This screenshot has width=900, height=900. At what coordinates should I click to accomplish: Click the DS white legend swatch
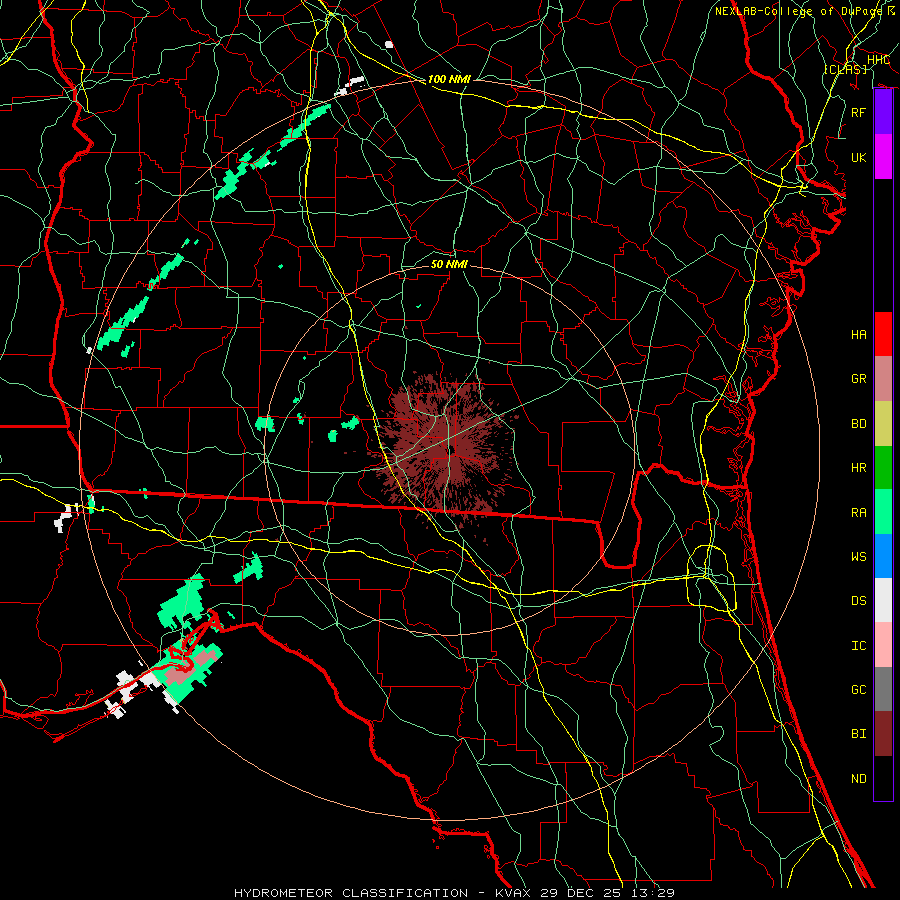[883, 600]
